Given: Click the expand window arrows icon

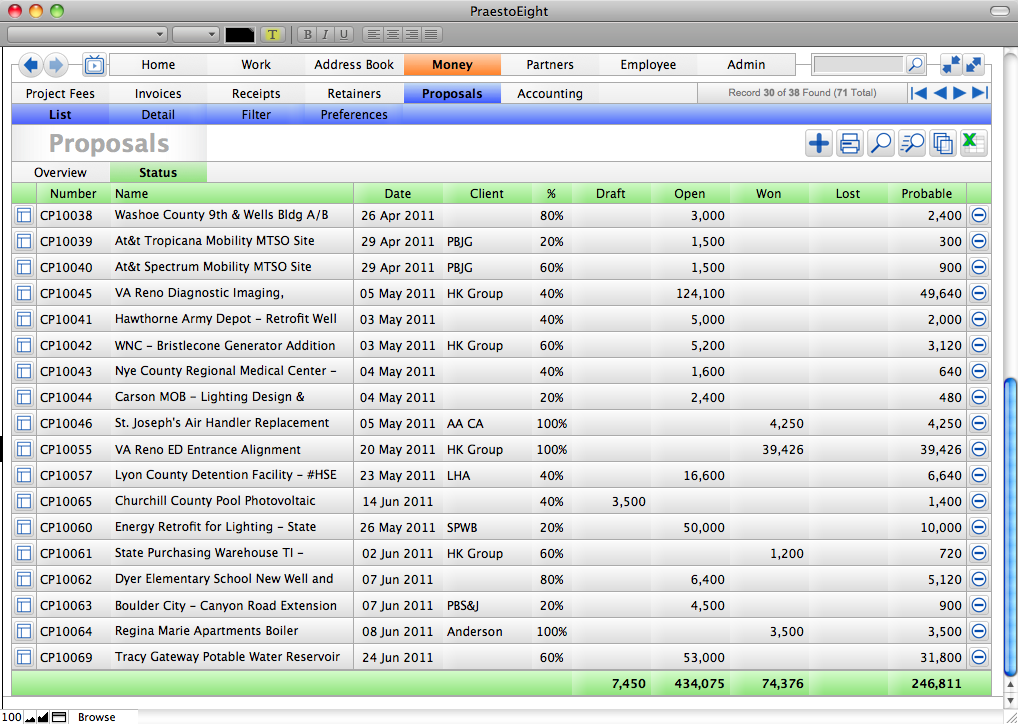Looking at the screenshot, I should tap(974, 64).
